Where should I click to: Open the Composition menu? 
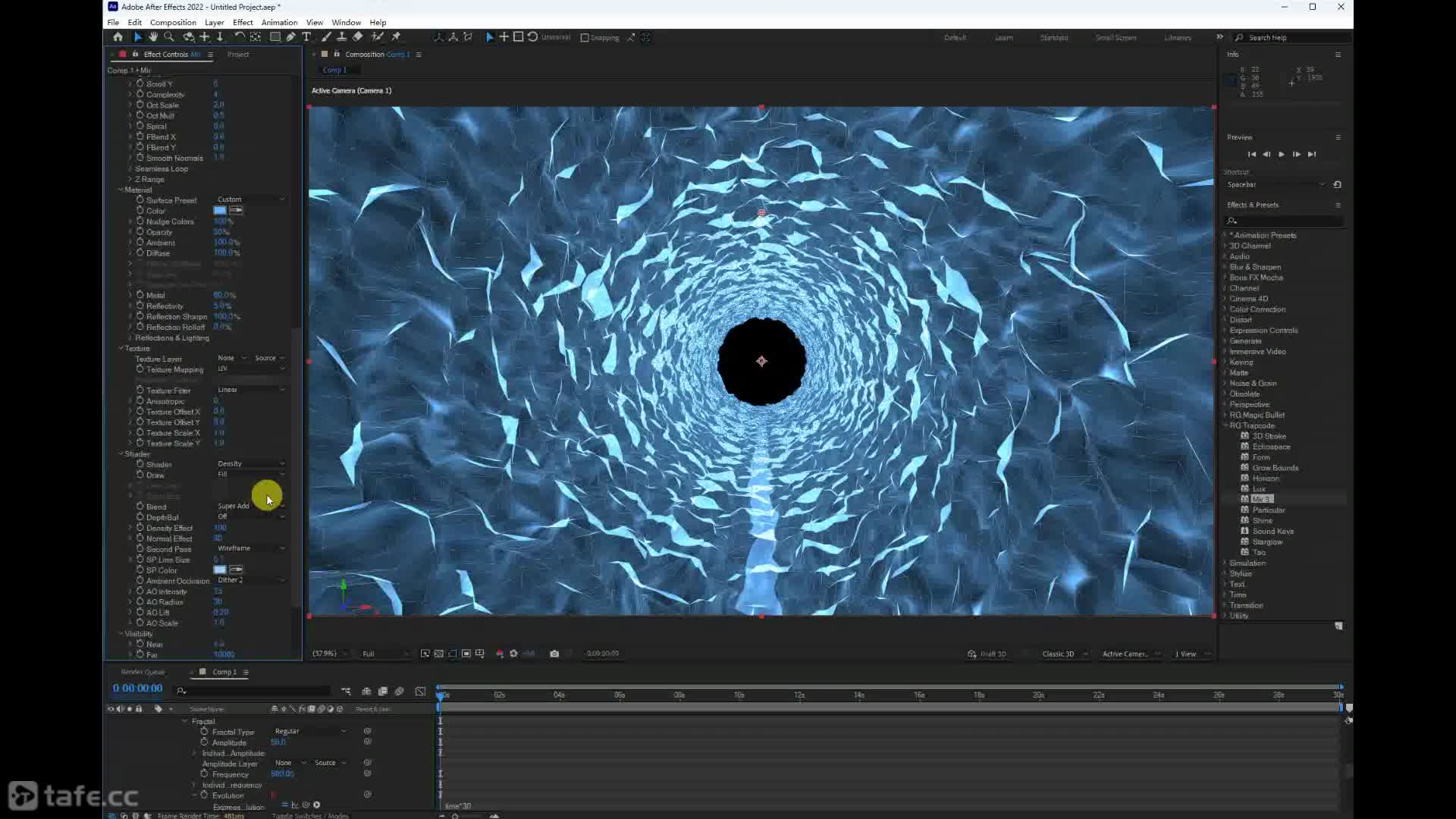click(x=173, y=22)
